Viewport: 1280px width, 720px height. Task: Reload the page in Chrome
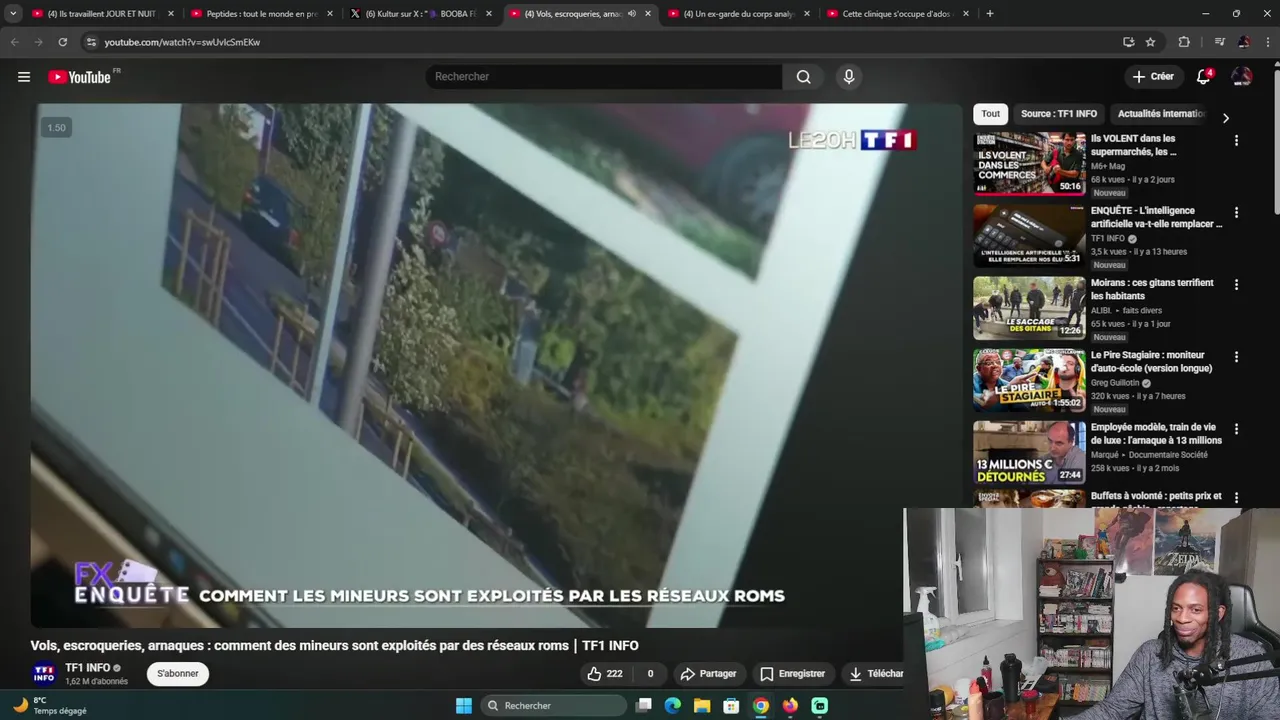pyautogui.click(x=62, y=42)
